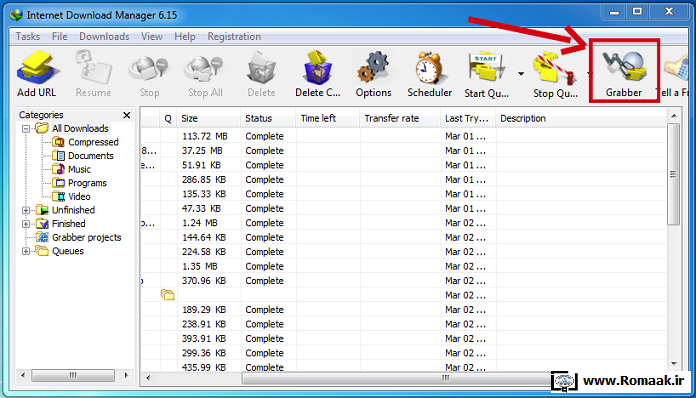The height and width of the screenshot is (398, 696).
Task: Open the Start Queue dropdown arrow
Action: point(521,74)
